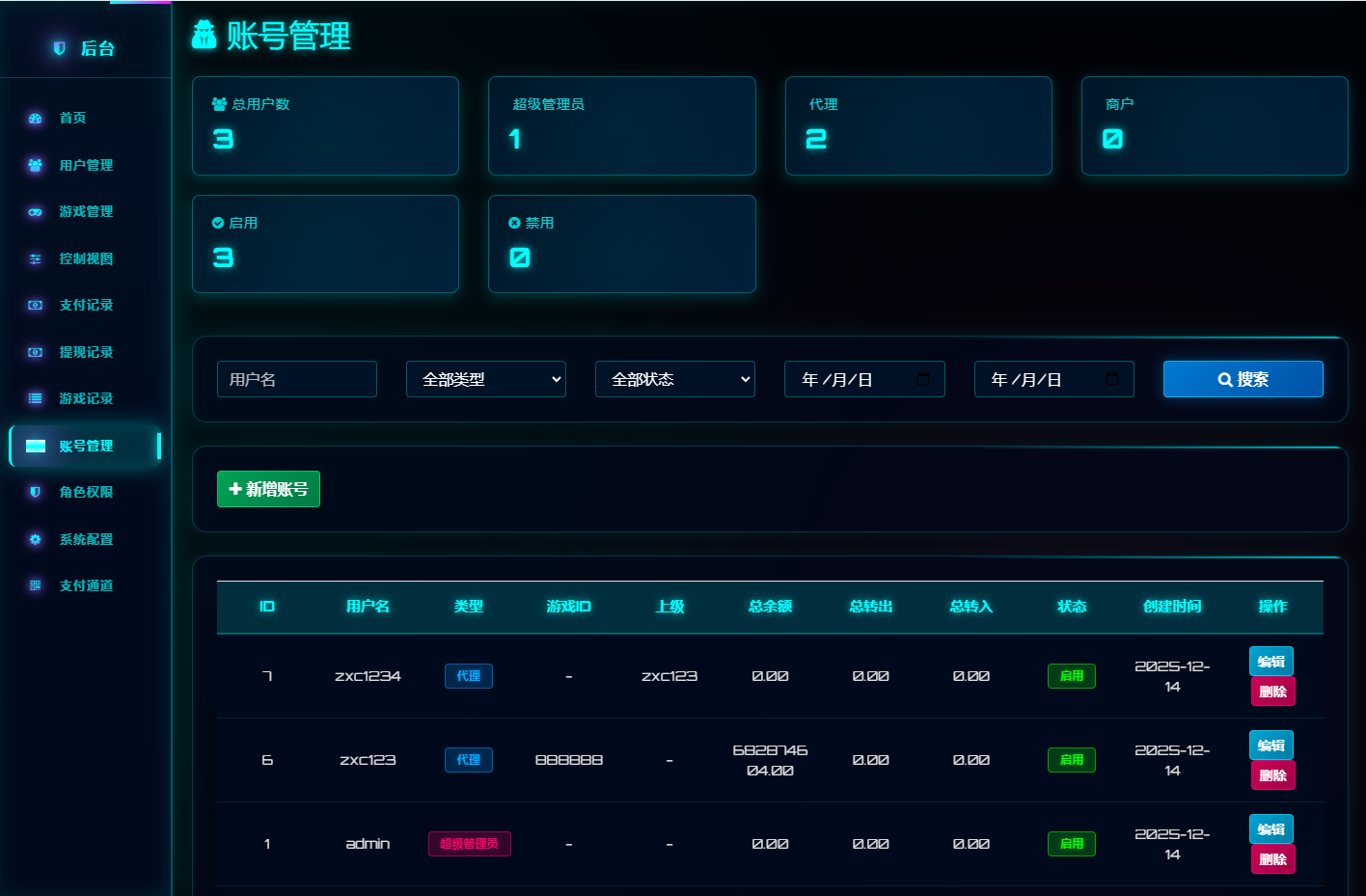The image size is (1366, 896).
Task: Click the 用户名 search input field
Action: 297,379
